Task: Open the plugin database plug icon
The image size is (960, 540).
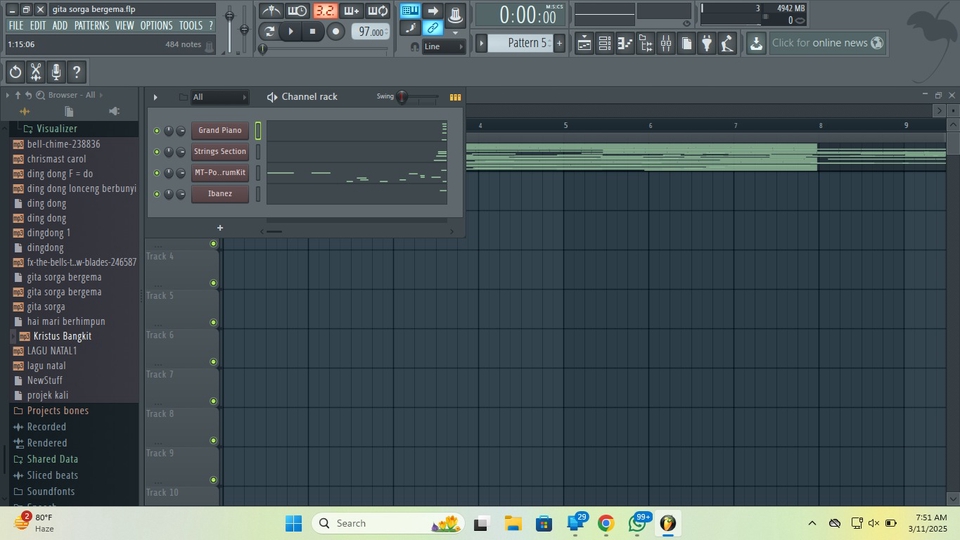Action: [x=707, y=43]
